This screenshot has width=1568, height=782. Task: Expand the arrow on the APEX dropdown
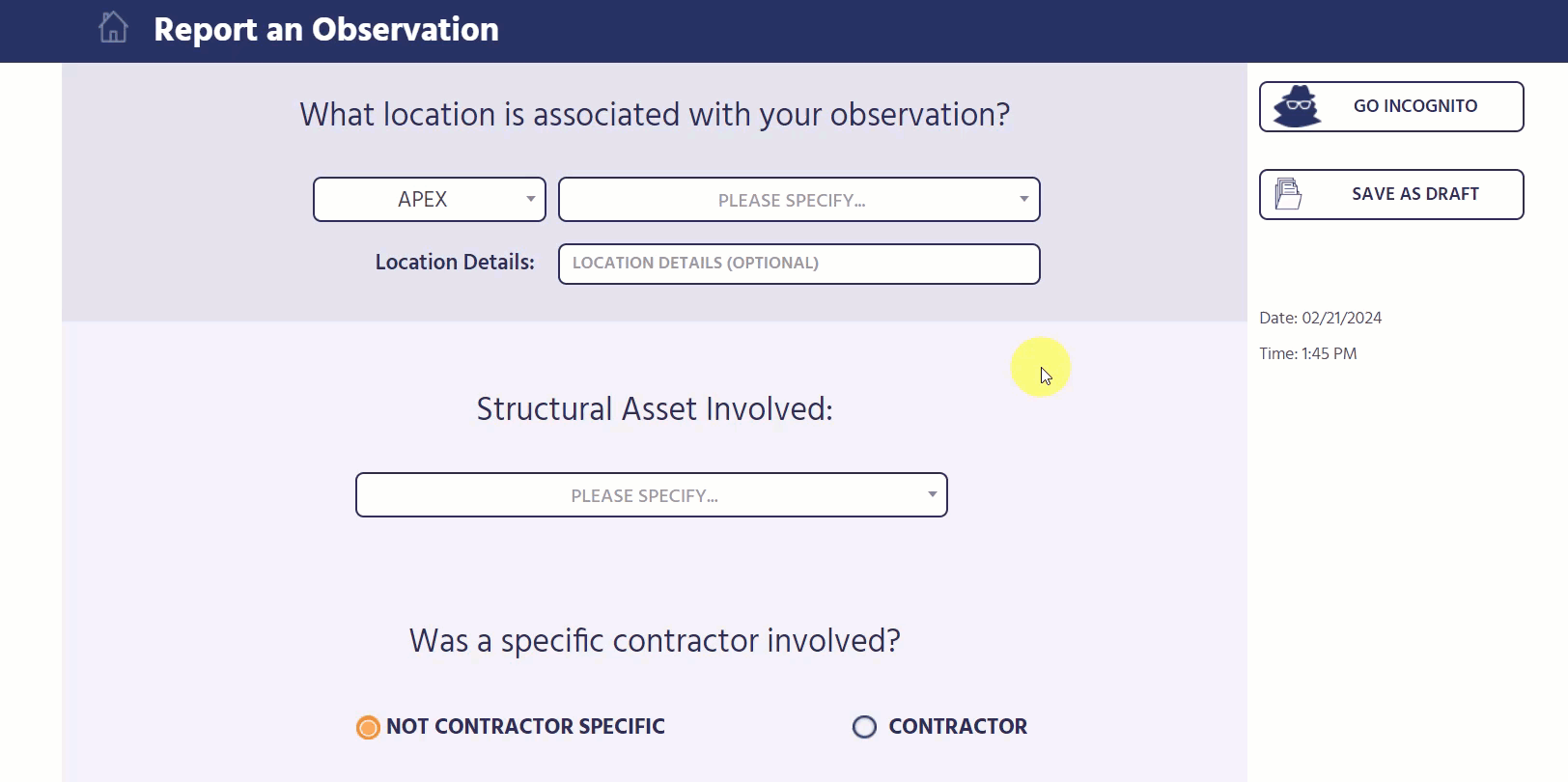point(529,199)
